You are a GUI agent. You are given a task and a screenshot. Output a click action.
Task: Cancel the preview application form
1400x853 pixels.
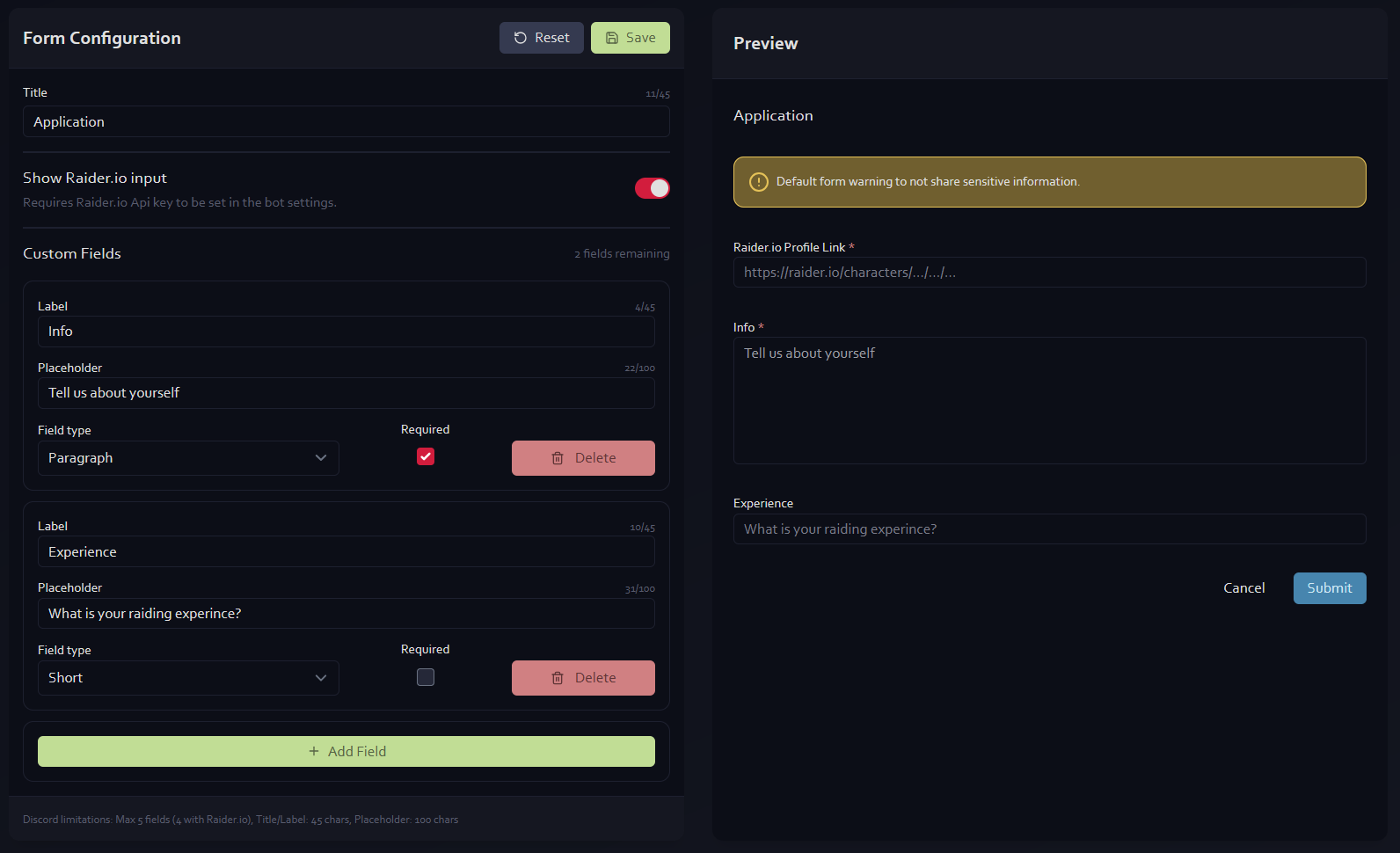click(1243, 588)
